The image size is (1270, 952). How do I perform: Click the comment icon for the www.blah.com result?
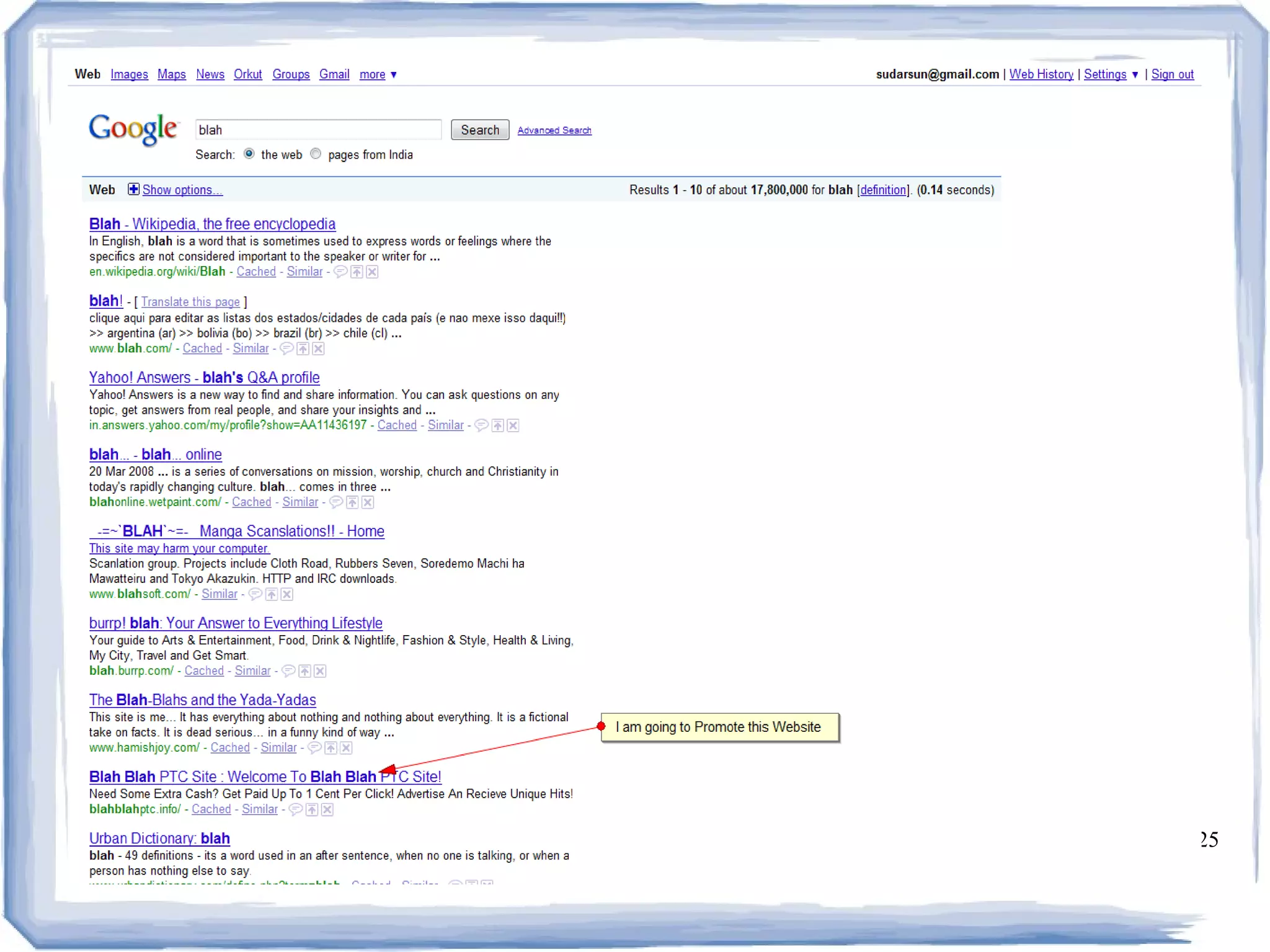point(287,349)
